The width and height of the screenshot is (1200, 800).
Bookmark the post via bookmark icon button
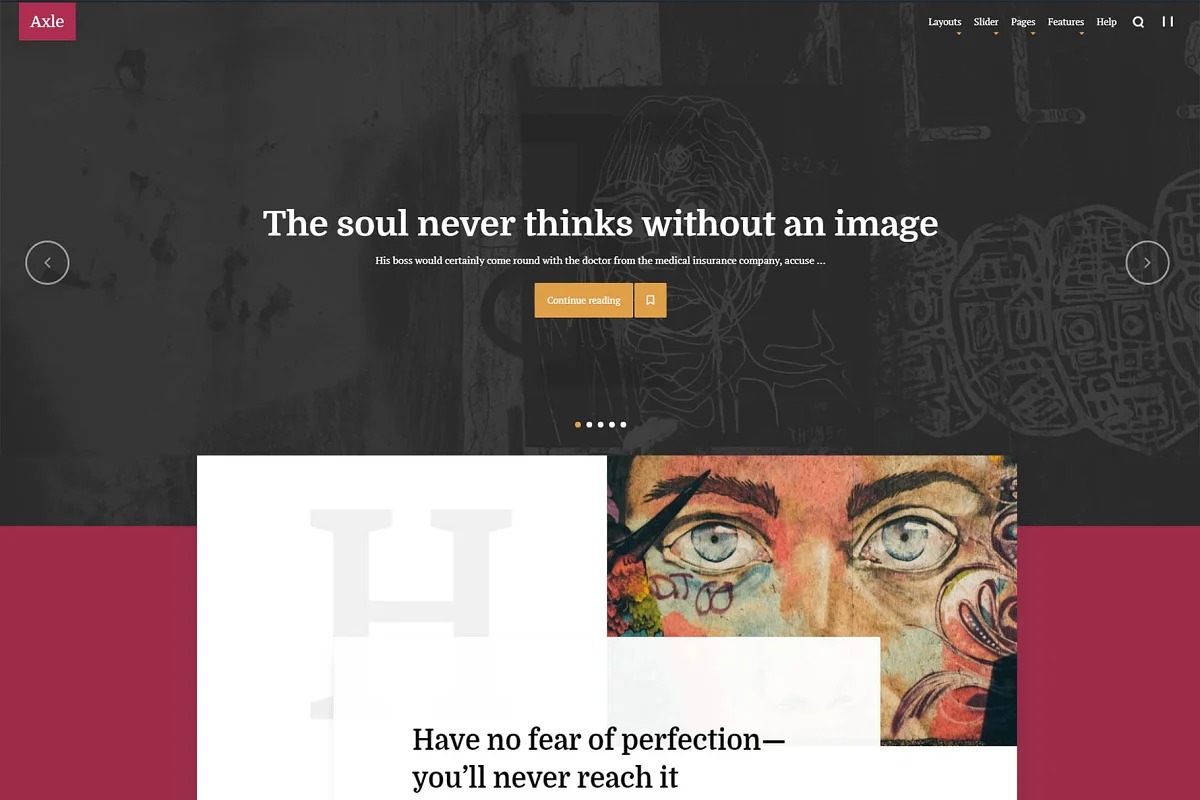click(650, 300)
